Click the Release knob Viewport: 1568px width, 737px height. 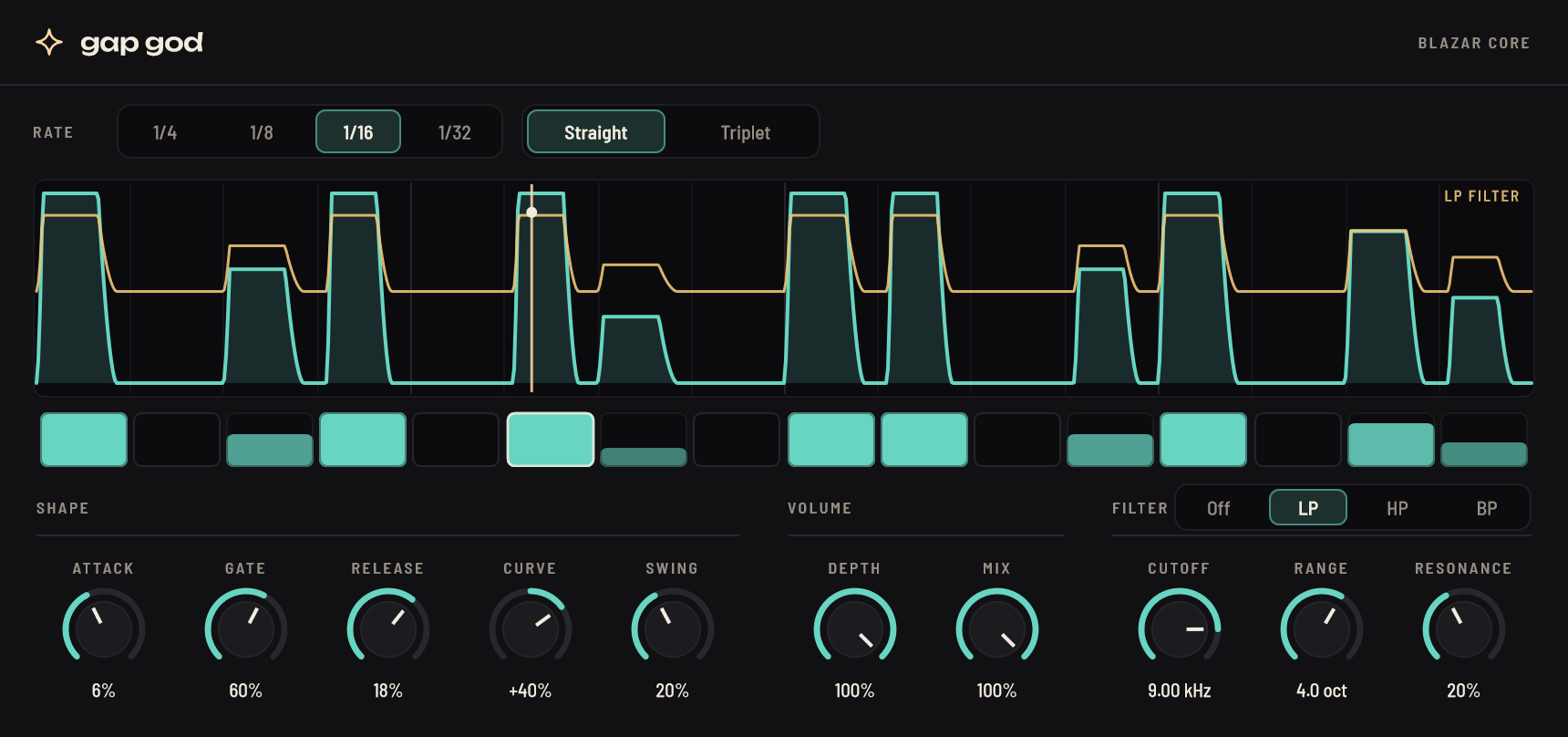[388, 628]
